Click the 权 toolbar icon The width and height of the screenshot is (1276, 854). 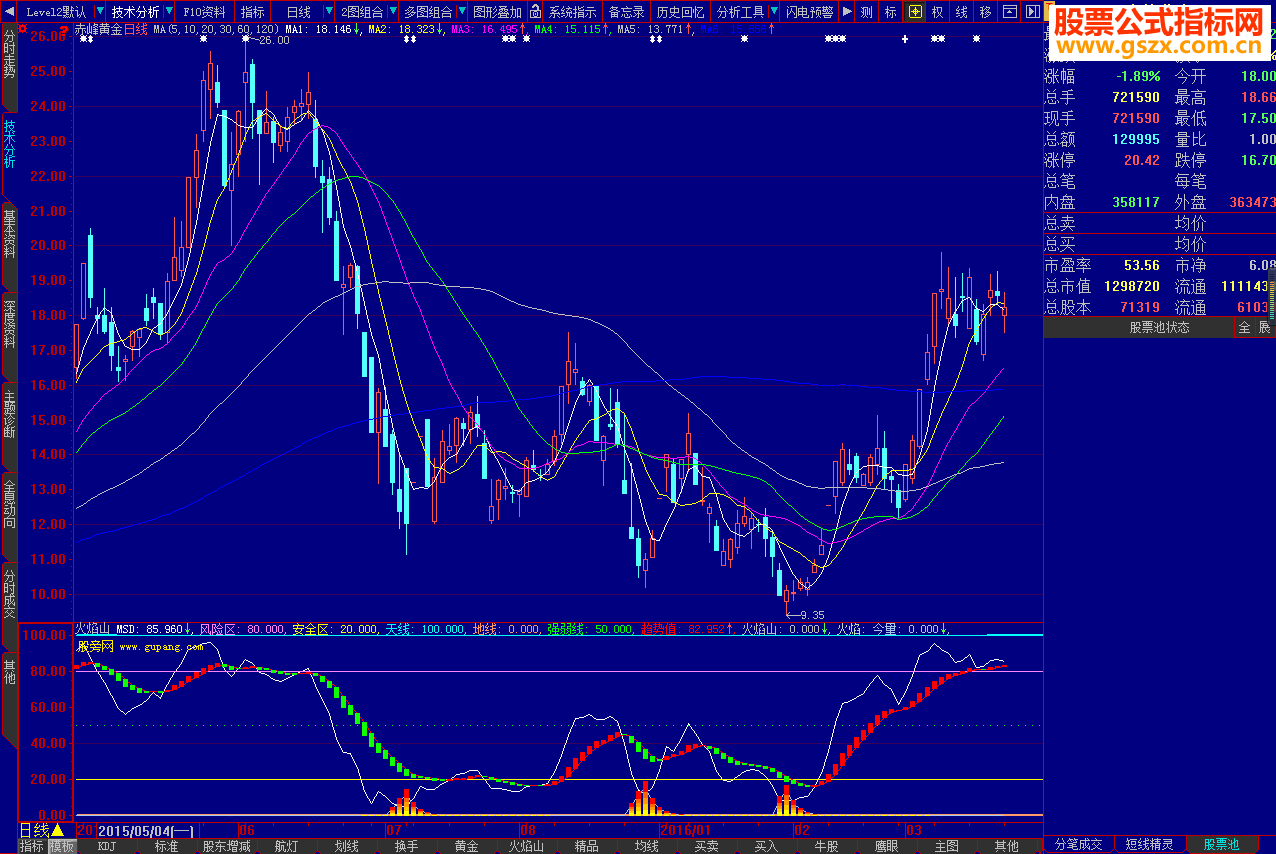pos(937,12)
